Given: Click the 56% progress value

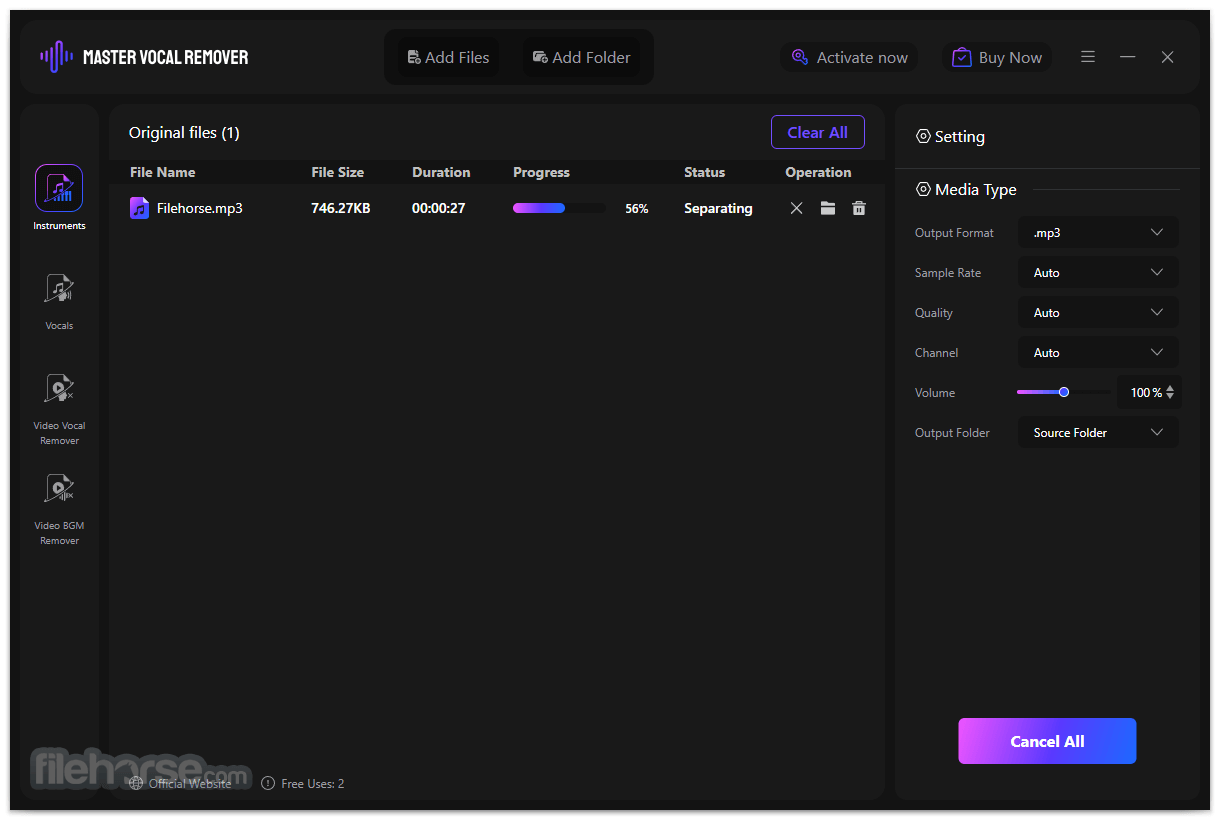Looking at the screenshot, I should pos(637,208).
